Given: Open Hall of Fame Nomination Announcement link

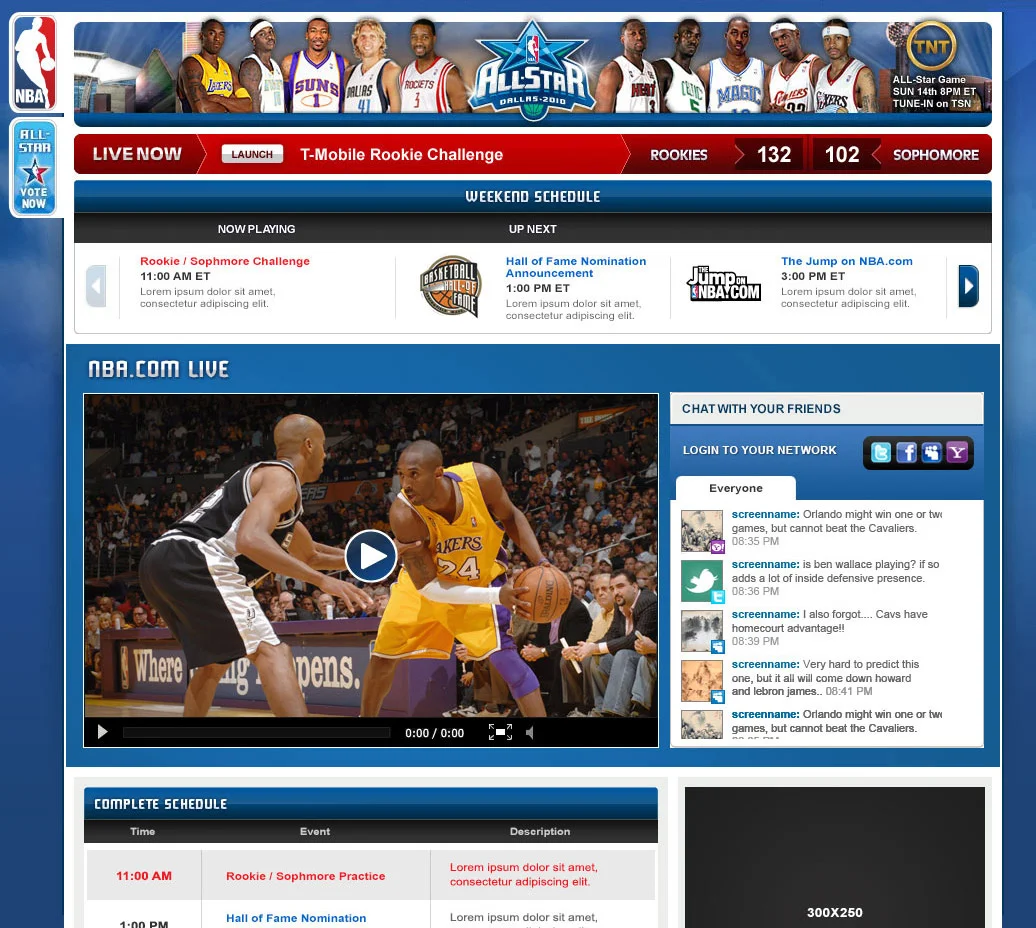Looking at the screenshot, I should click(576, 267).
